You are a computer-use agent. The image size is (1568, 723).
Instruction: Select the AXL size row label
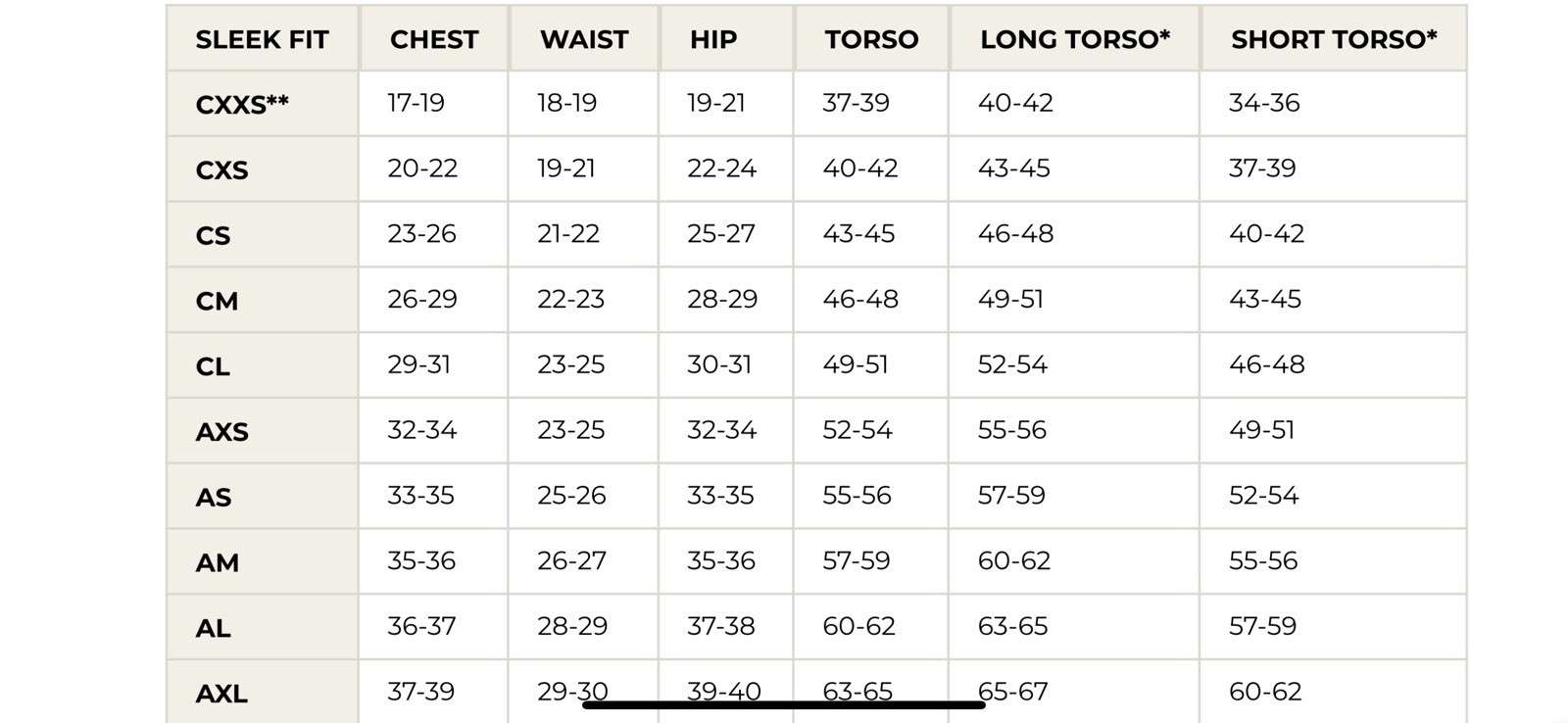pos(221,694)
